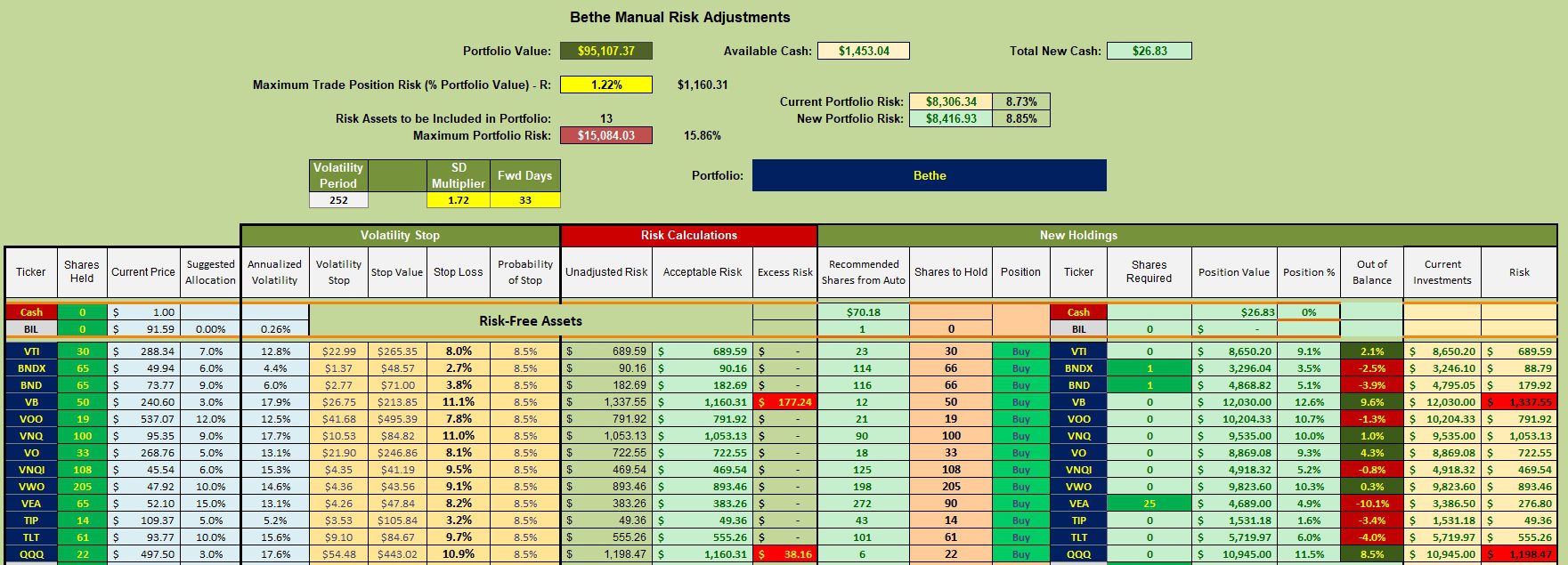
Task: Click VEA suggested allocation 15.0%
Action: (210, 504)
